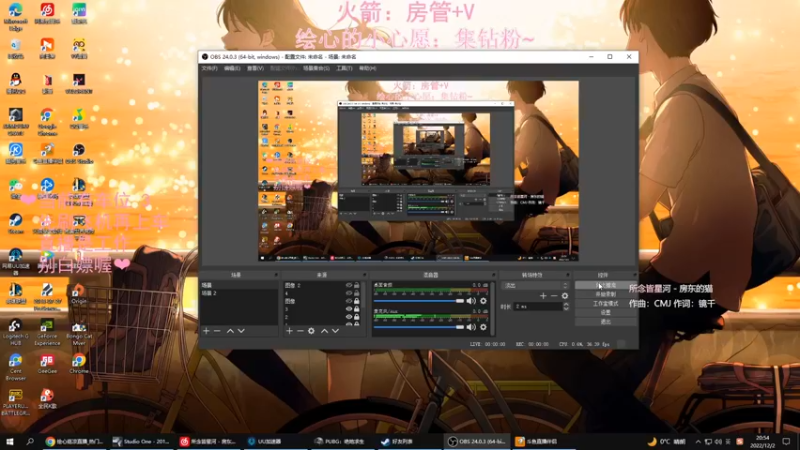Open the Bongo Cat Mver desktop shortcut
Image resolution: width=800 pixels, height=450 pixels.
click(x=79, y=332)
